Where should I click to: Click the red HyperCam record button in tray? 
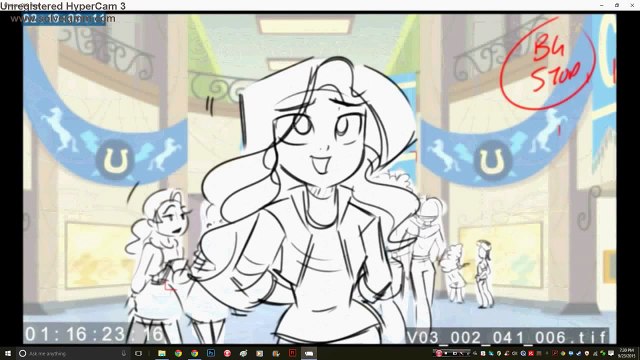(439, 353)
